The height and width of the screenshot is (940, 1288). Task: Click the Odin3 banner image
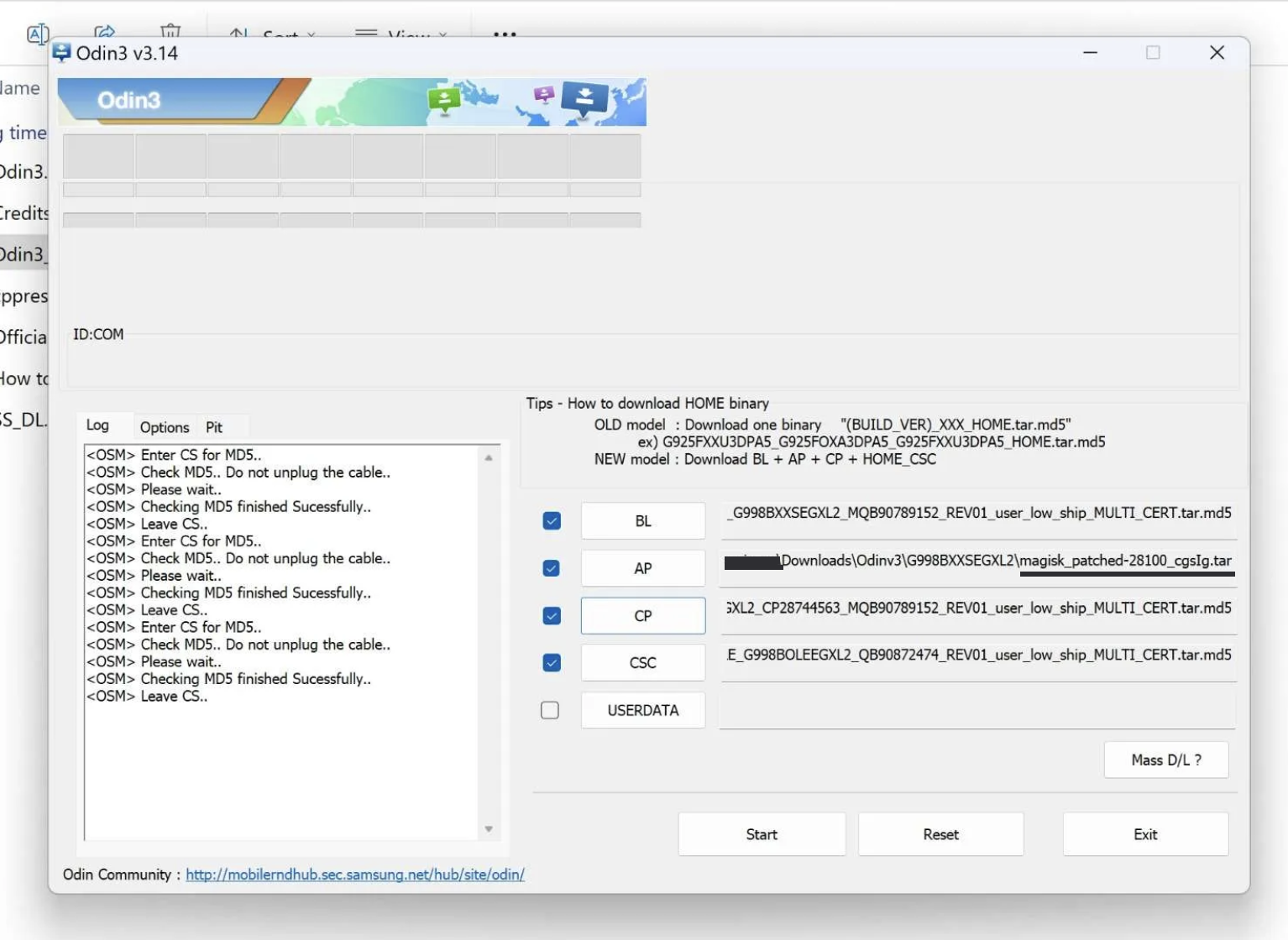click(x=352, y=102)
